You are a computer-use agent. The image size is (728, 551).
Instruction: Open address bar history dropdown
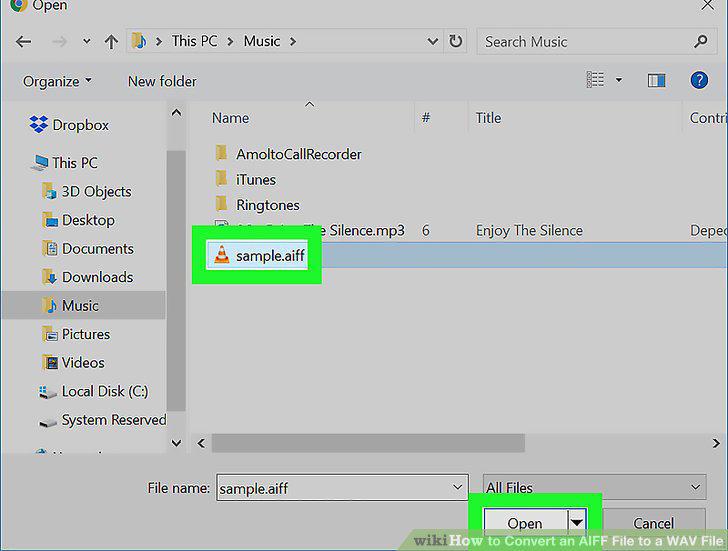pyautogui.click(x=433, y=42)
